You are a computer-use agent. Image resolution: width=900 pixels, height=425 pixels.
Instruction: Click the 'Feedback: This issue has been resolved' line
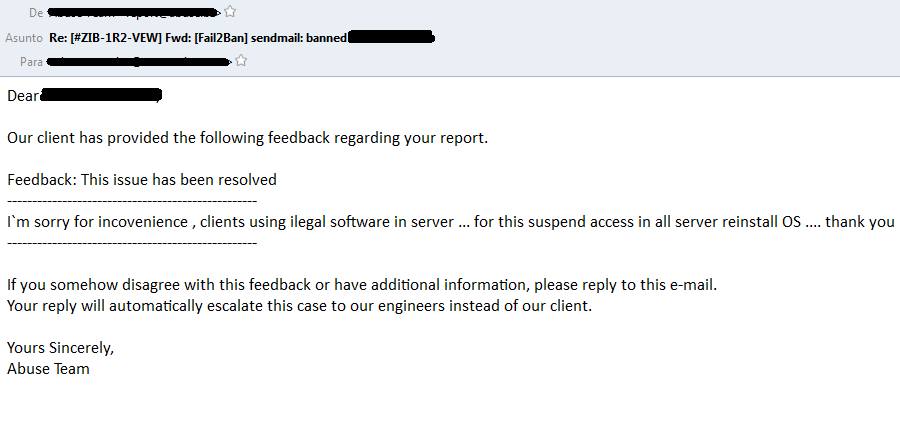tap(142, 180)
